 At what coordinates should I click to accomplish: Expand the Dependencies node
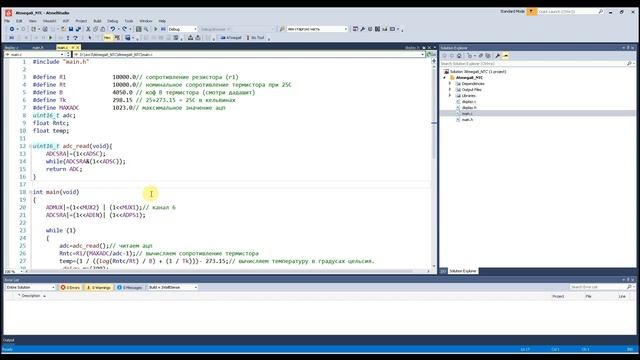pyautogui.click(x=450, y=83)
